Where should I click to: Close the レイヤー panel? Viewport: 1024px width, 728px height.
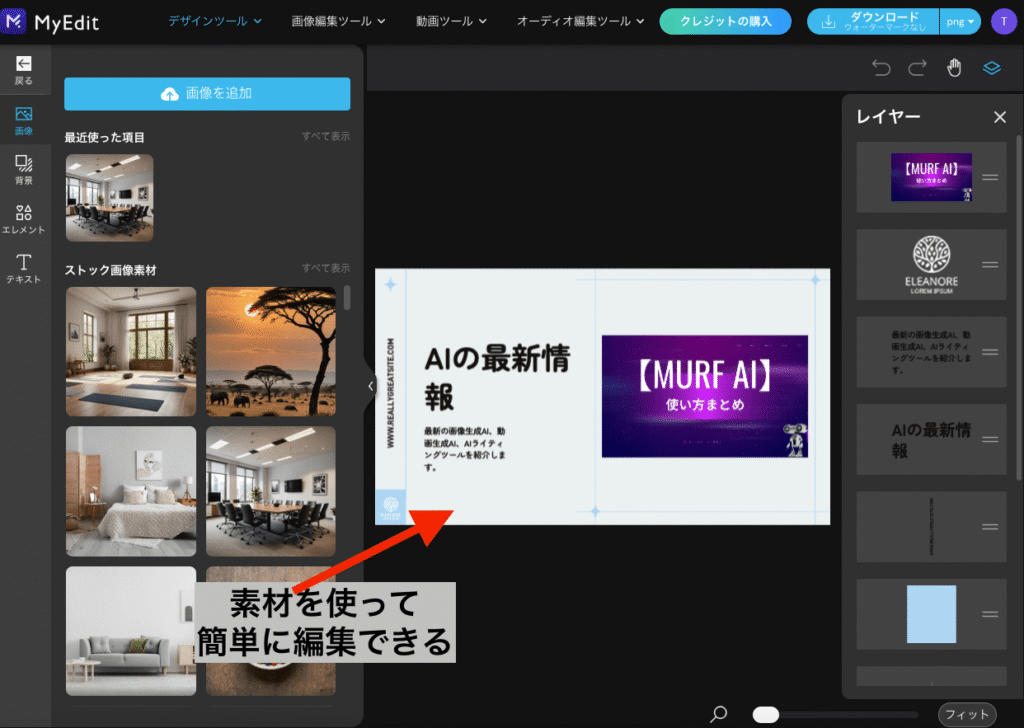tap(999, 117)
